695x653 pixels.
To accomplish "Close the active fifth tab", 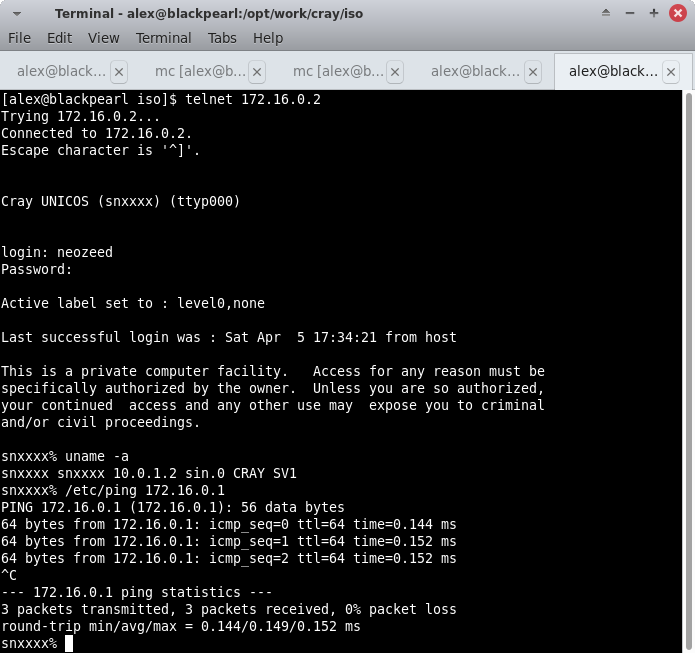I will pyautogui.click(x=671, y=72).
